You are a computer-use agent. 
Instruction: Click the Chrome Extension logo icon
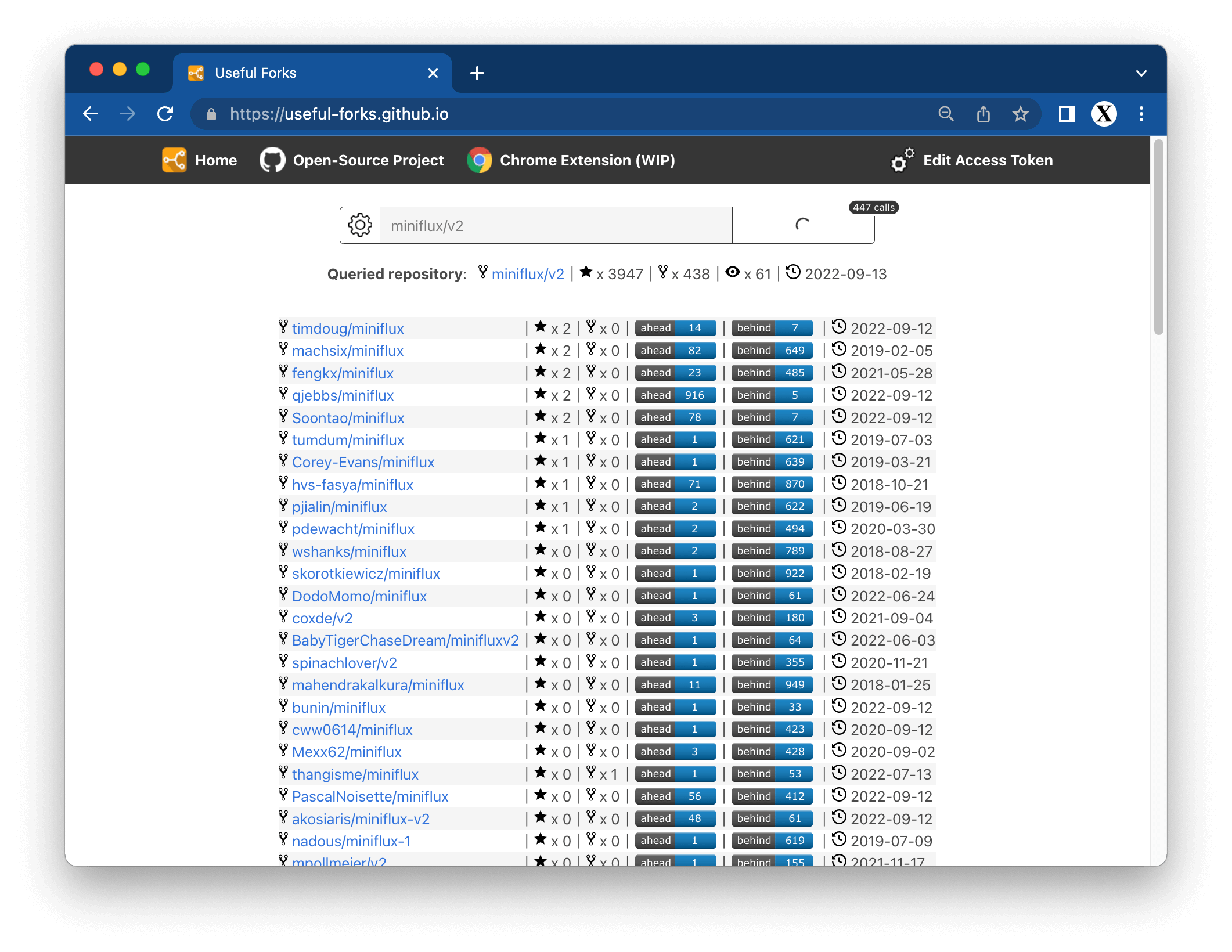[x=480, y=160]
